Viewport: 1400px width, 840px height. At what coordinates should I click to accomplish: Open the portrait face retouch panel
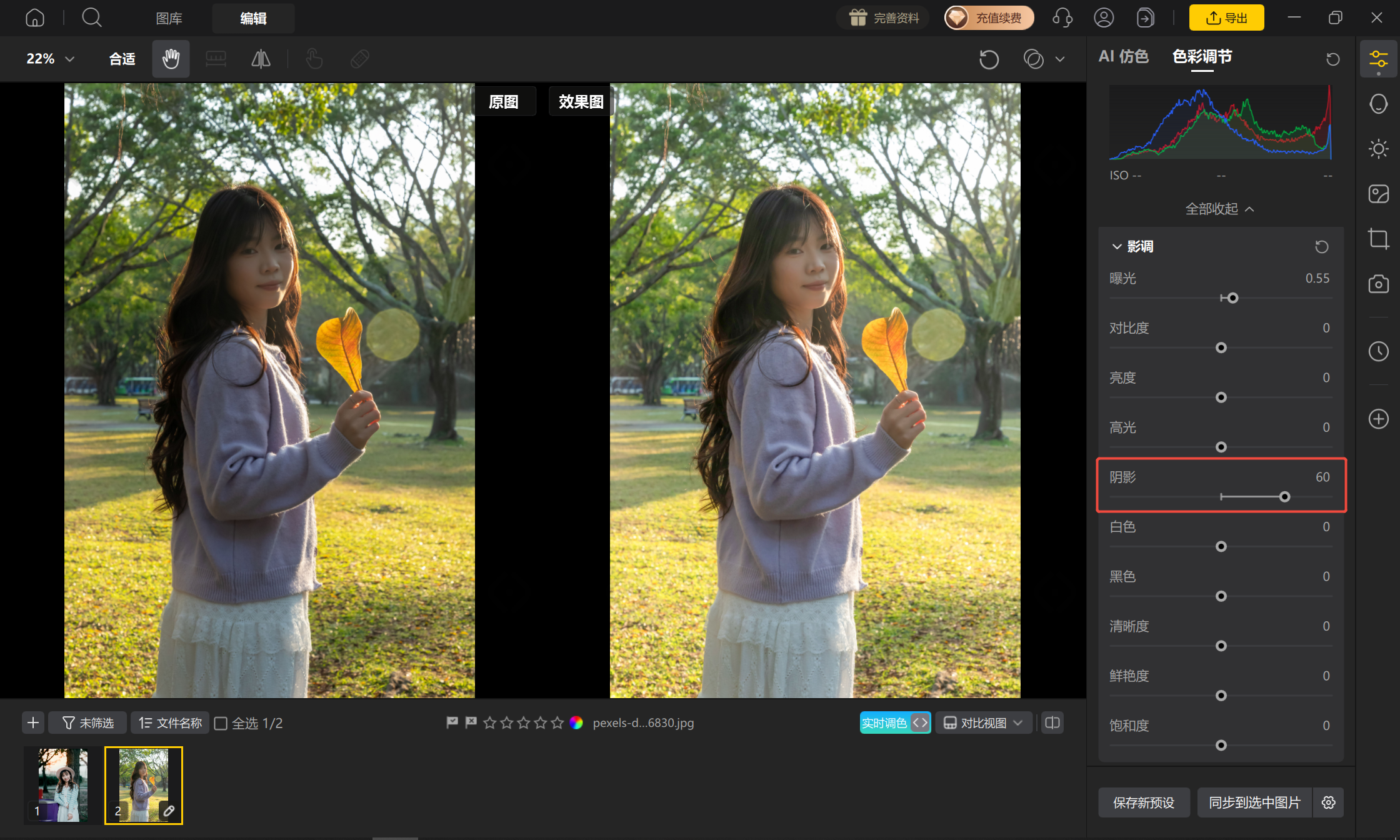1379,104
